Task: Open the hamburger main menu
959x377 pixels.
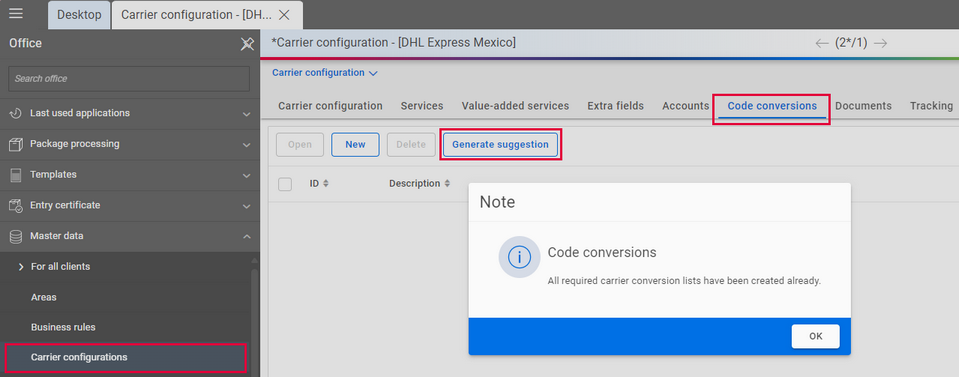Action: click(16, 13)
